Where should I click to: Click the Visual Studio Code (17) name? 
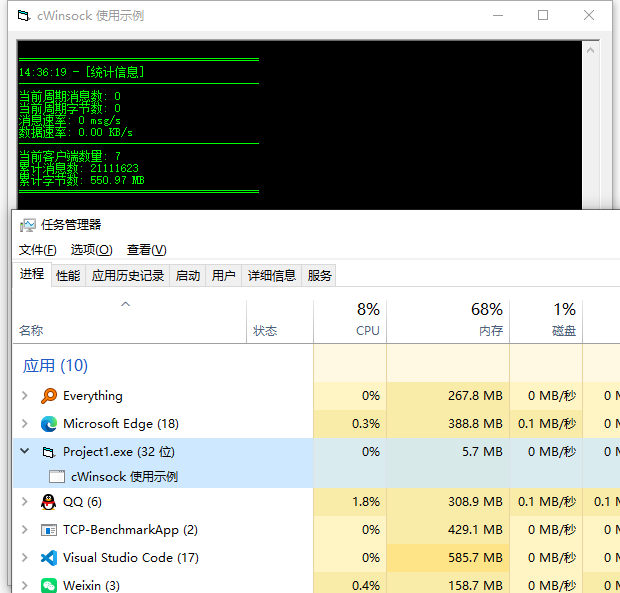click(131, 558)
